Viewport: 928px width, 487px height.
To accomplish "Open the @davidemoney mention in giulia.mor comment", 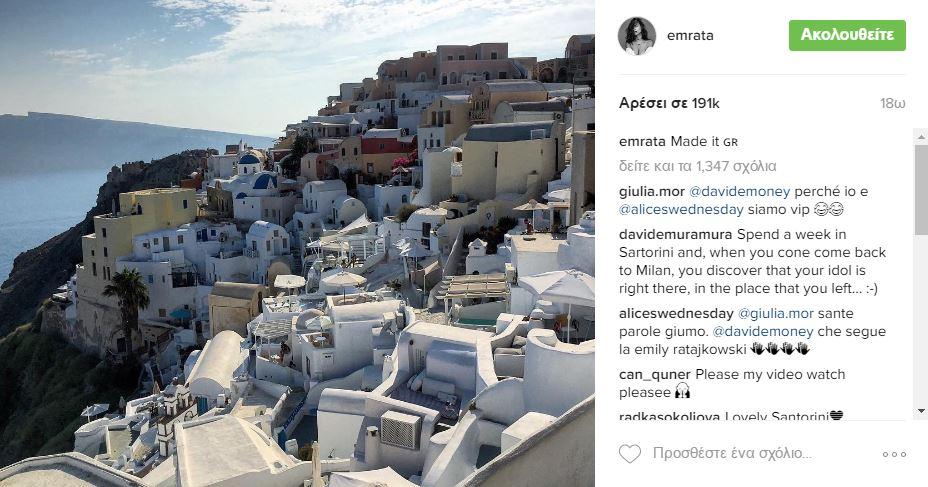I will pyautogui.click(x=739, y=192).
